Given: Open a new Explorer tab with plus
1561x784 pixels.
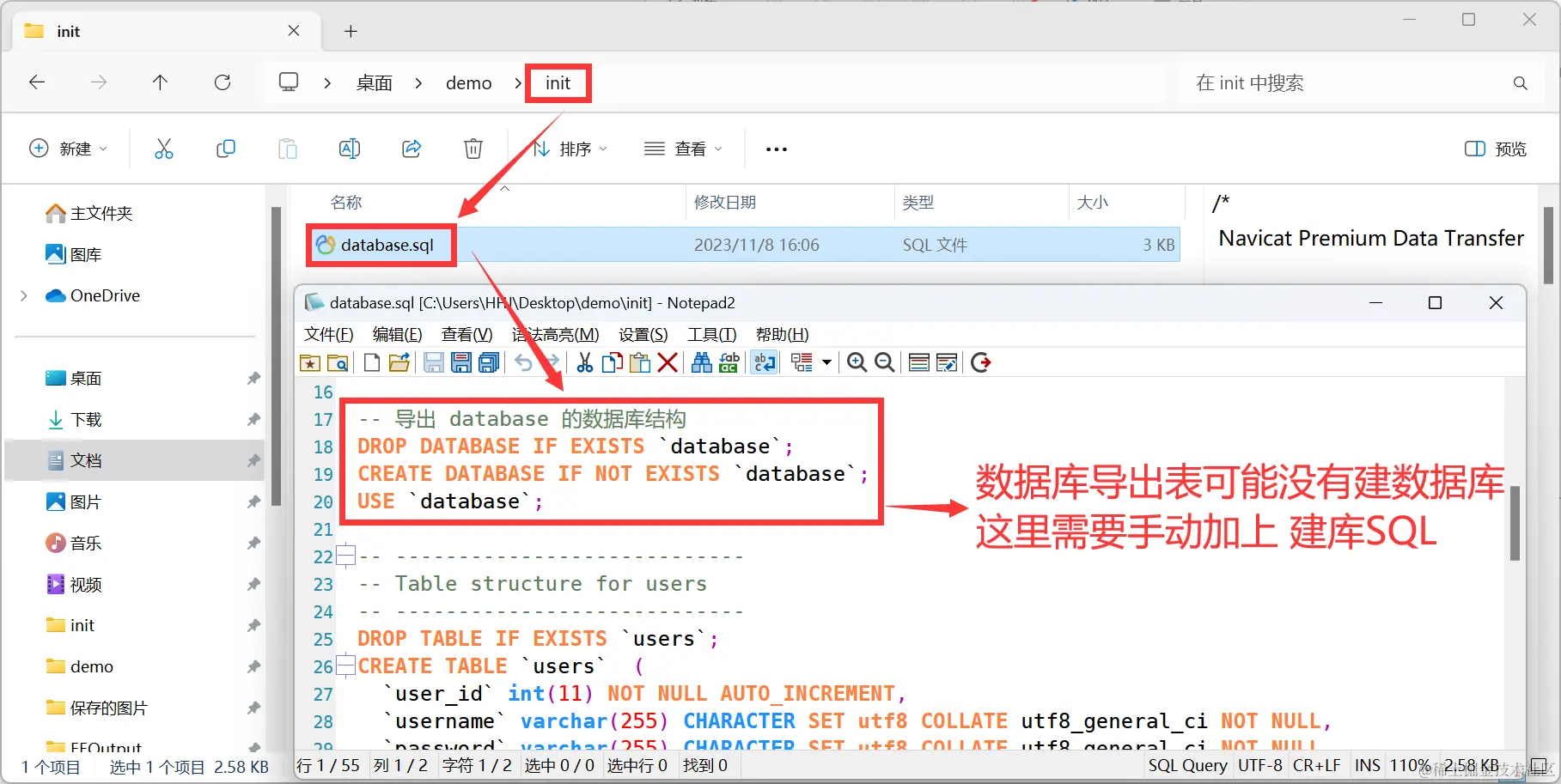Looking at the screenshot, I should click(351, 31).
